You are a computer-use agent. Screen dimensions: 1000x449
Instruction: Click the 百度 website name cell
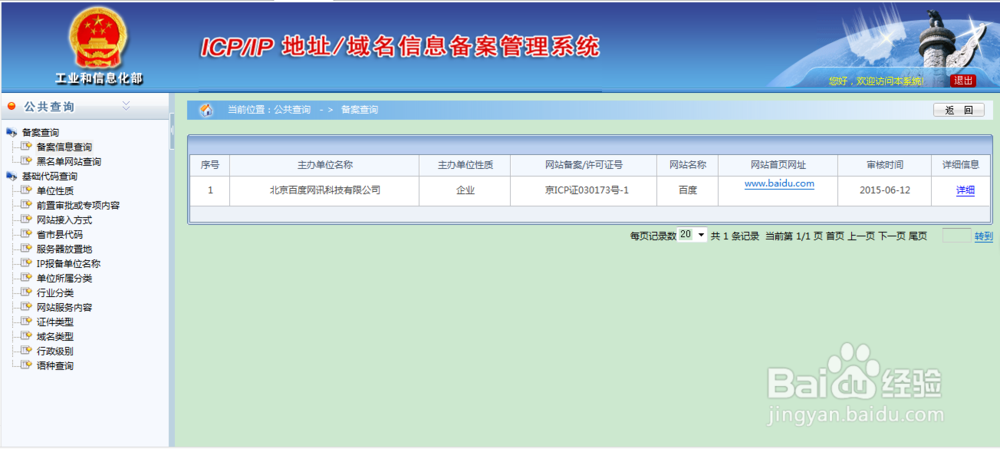tap(688, 190)
